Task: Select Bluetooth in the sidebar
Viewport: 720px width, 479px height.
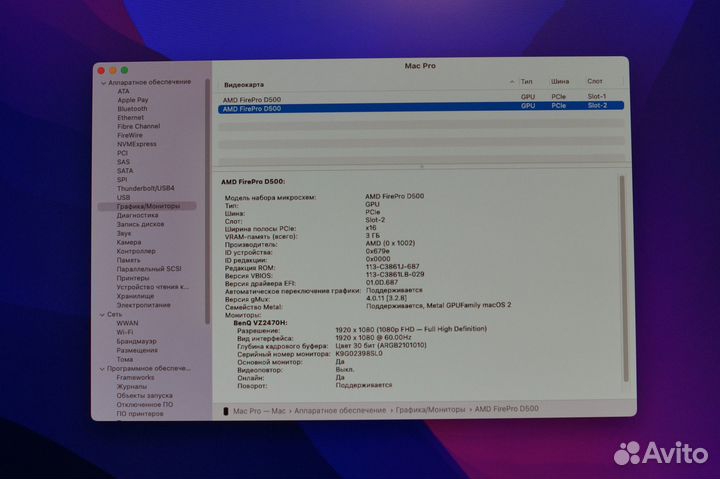Action: pos(133,109)
